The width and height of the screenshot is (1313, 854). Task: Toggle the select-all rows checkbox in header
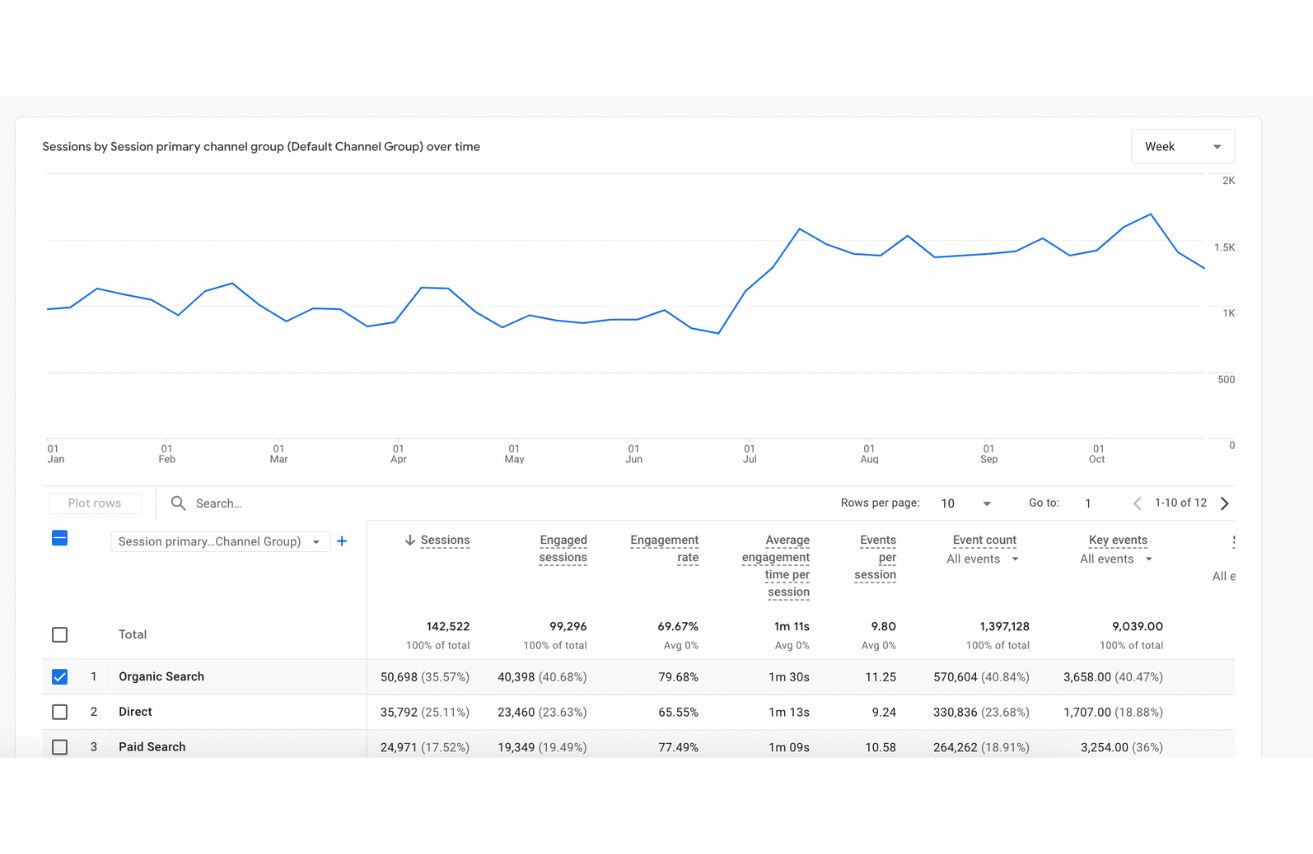pyautogui.click(x=60, y=539)
